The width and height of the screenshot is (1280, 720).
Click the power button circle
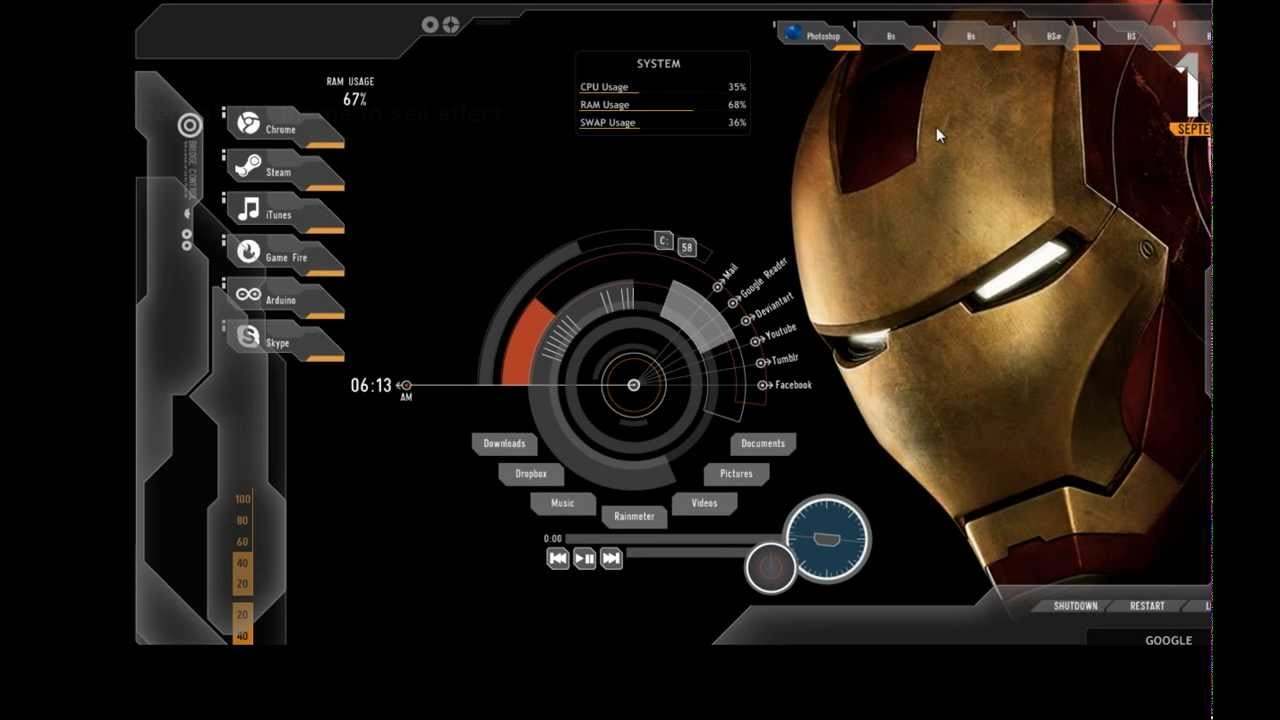pos(770,568)
